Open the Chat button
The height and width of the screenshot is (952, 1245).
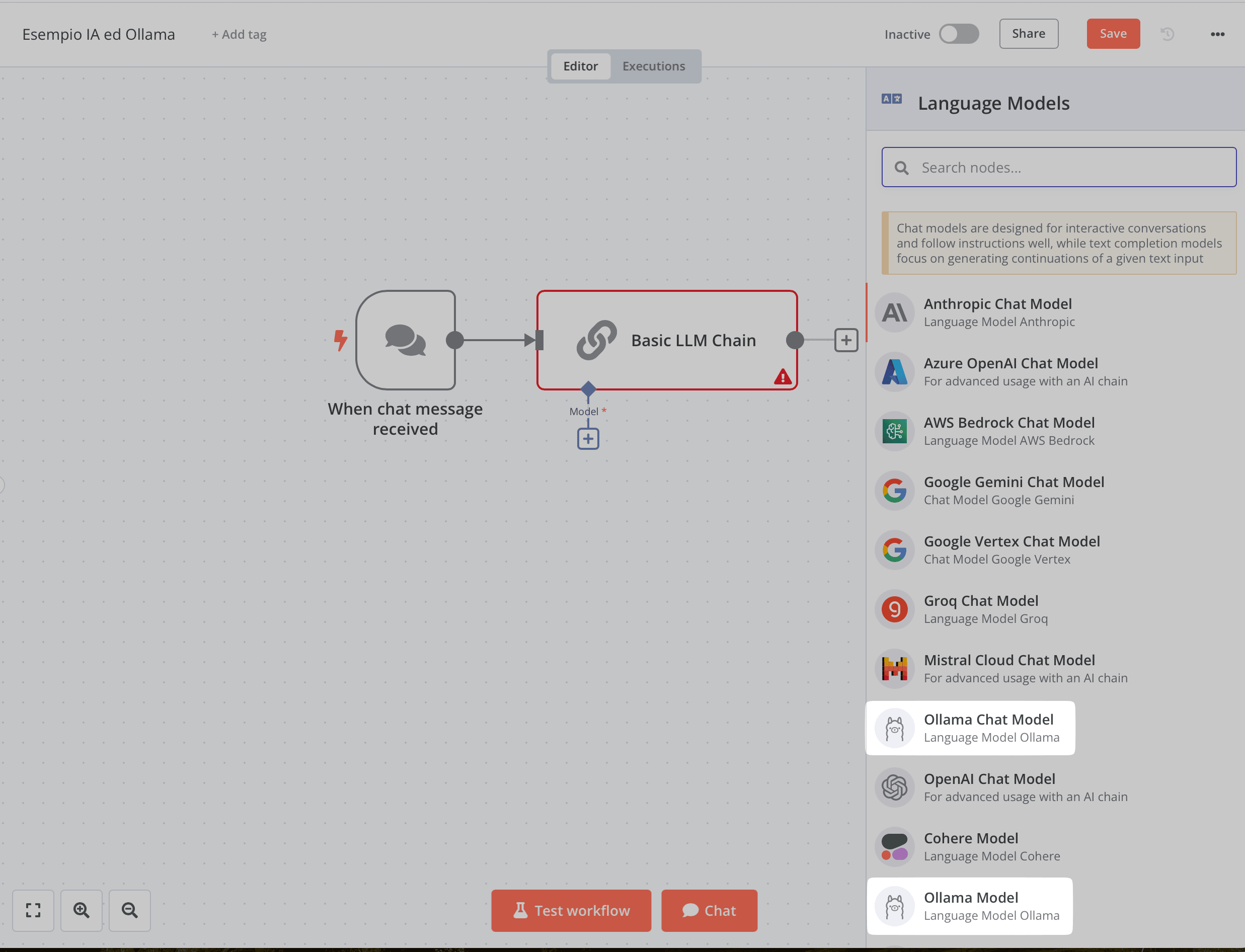click(709, 911)
